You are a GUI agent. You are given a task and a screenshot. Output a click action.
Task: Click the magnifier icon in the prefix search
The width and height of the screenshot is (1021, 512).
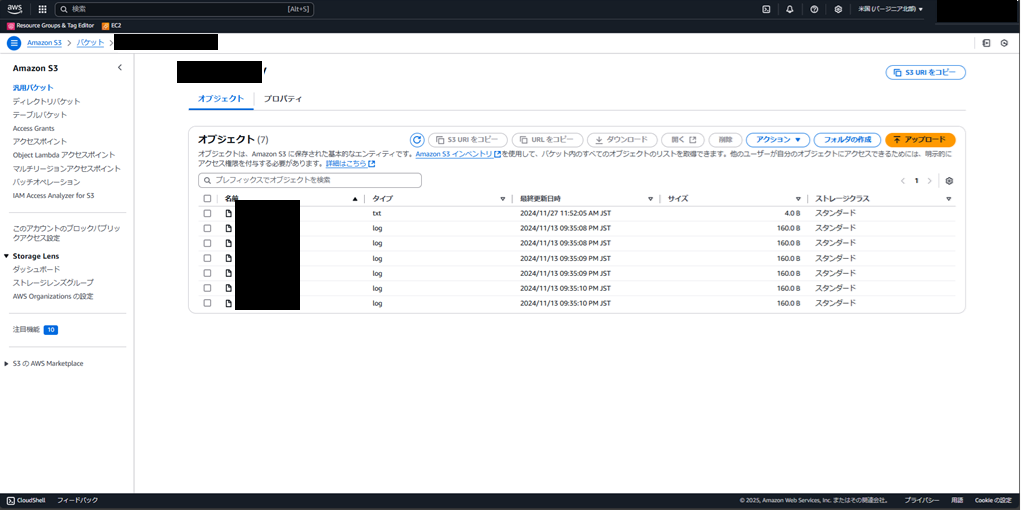pyautogui.click(x=208, y=180)
